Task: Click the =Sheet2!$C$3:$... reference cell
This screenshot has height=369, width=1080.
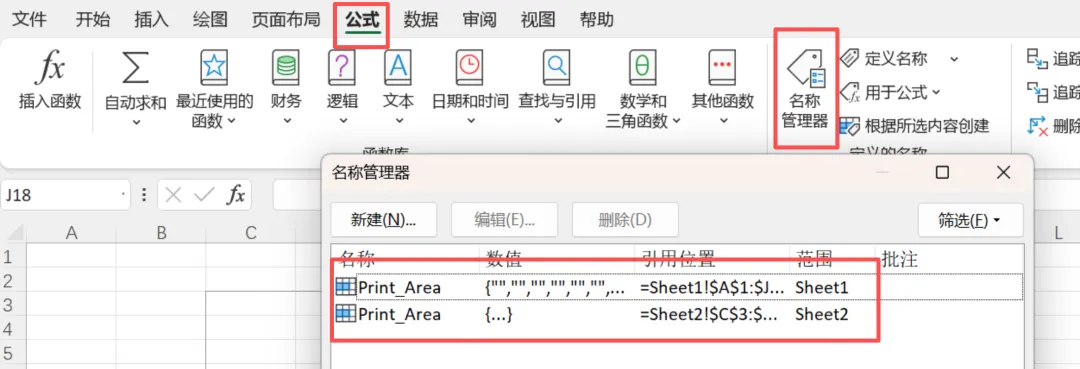Action: click(708, 315)
